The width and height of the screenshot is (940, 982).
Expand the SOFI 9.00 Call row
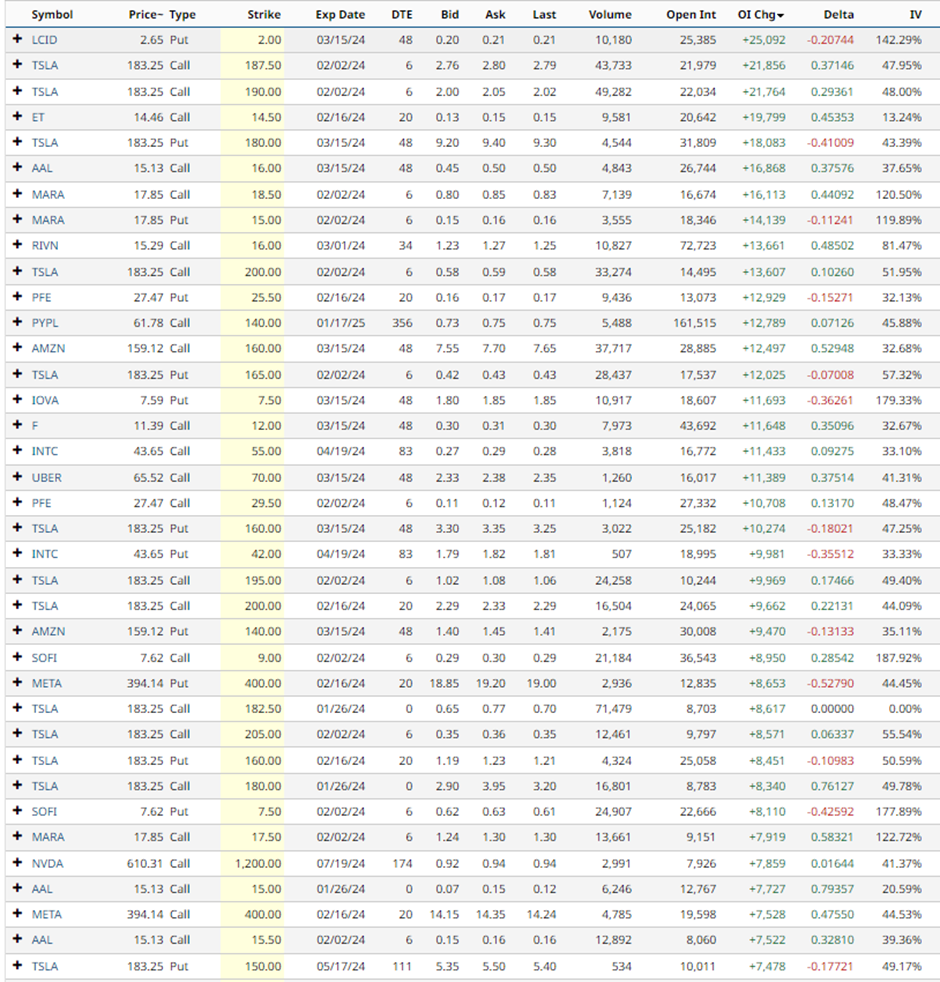[x=17, y=657]
